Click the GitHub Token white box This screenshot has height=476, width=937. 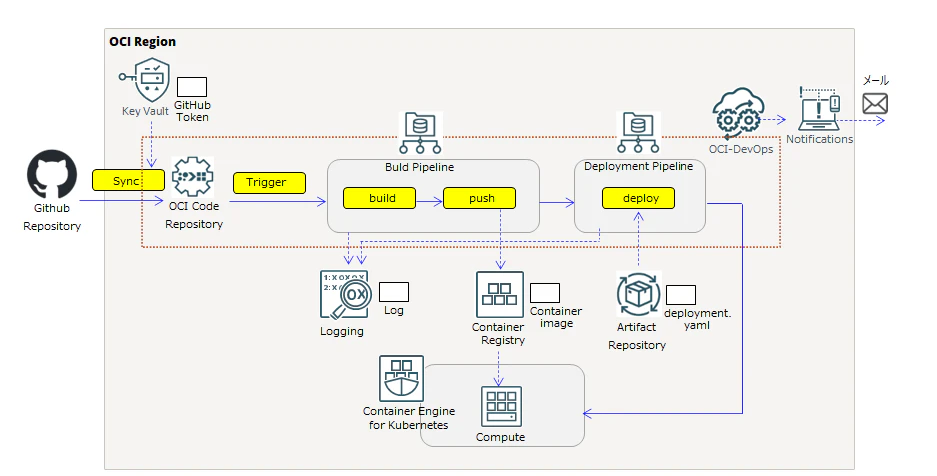click(x=192, y=87)
